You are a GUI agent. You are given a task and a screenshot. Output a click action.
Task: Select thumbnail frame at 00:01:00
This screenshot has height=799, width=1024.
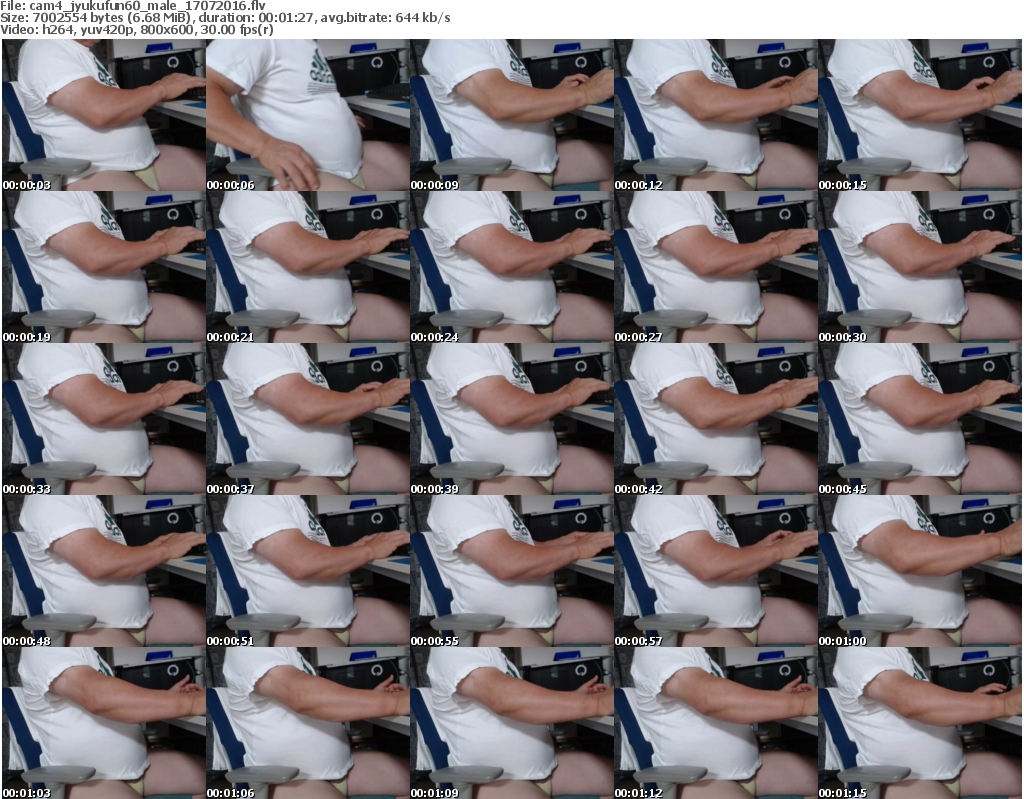point(920,571)
